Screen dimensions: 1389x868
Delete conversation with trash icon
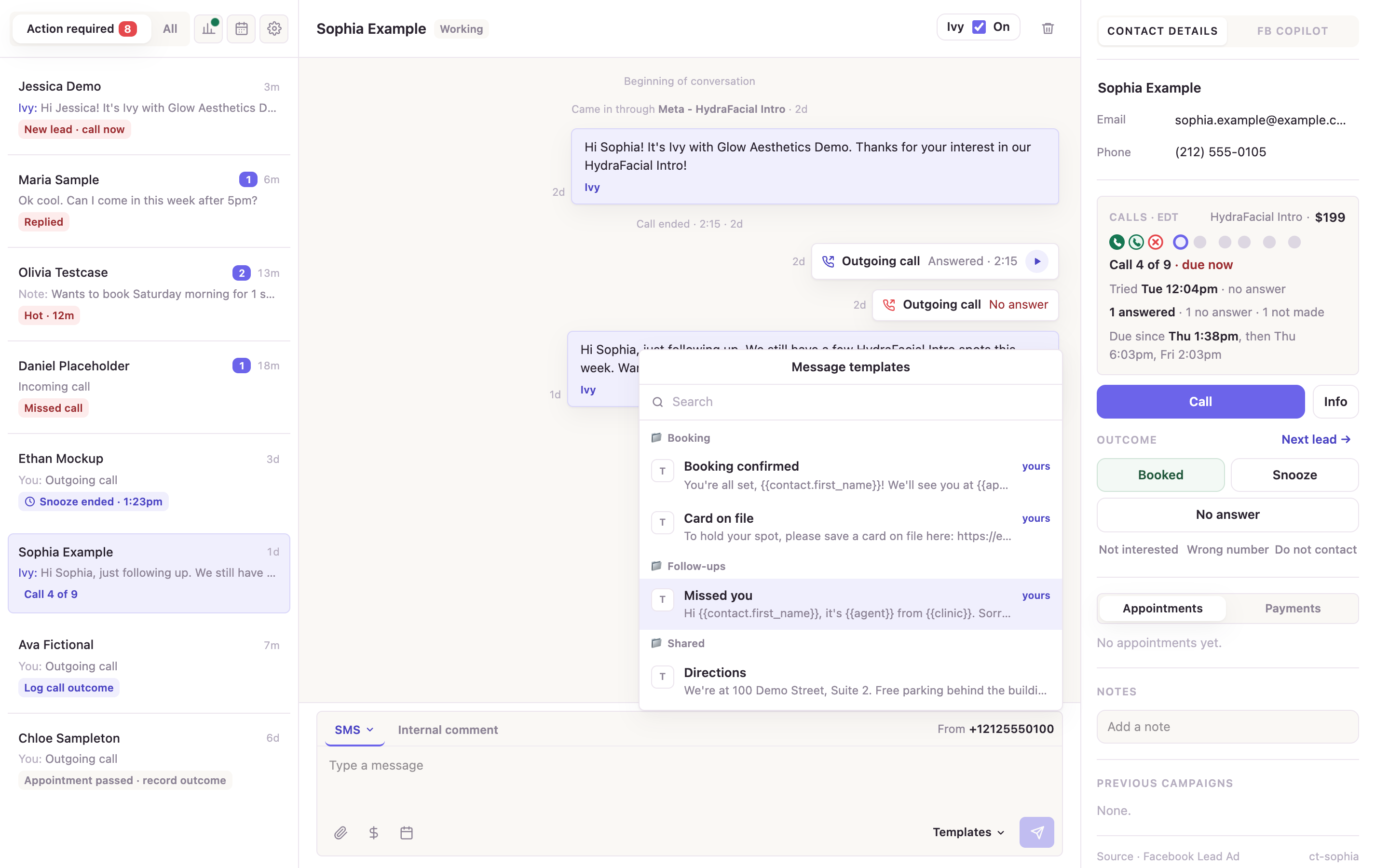click(1048, 28)
